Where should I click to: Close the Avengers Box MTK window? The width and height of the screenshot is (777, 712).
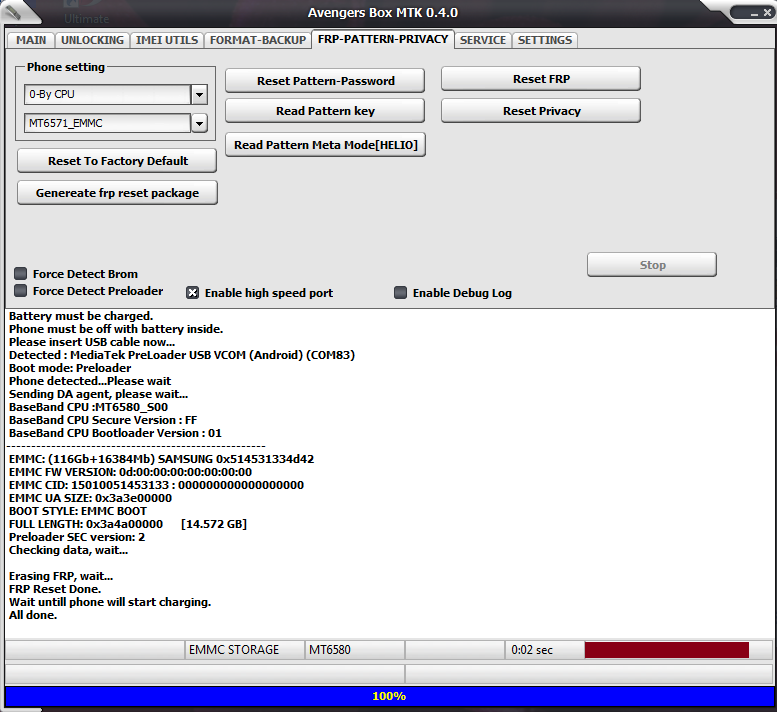tap(767, 13)
